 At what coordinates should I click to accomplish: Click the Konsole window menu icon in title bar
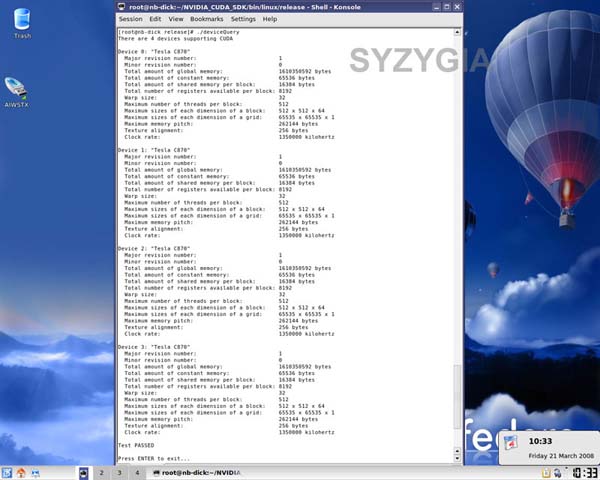[x=121, y=6]
